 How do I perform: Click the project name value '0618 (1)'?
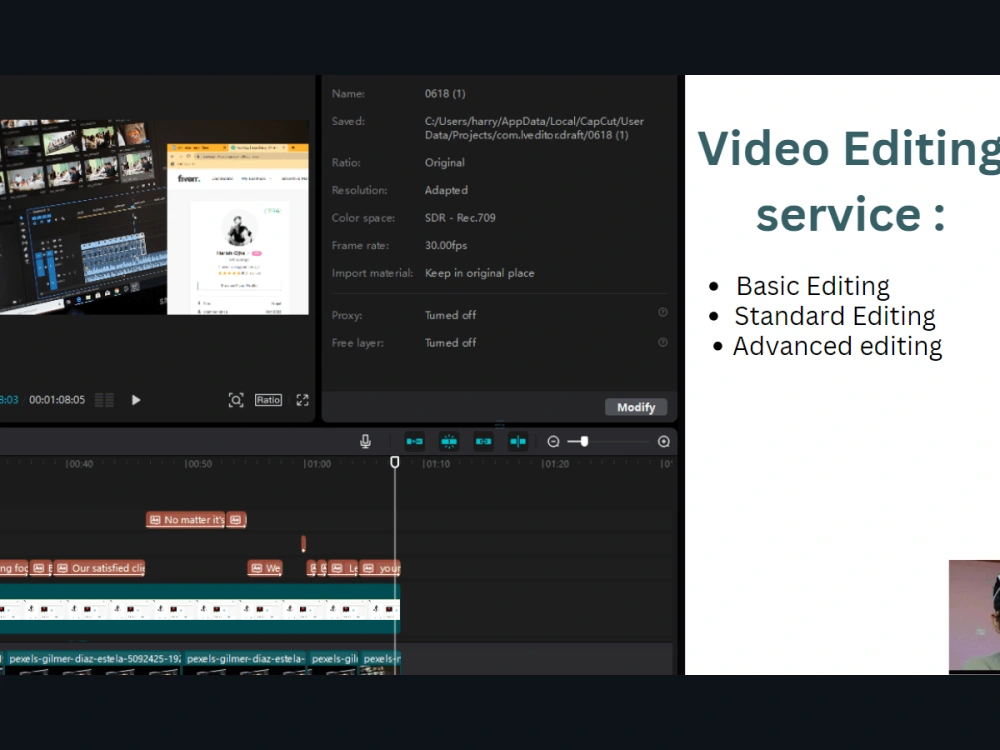coord(445,94)
